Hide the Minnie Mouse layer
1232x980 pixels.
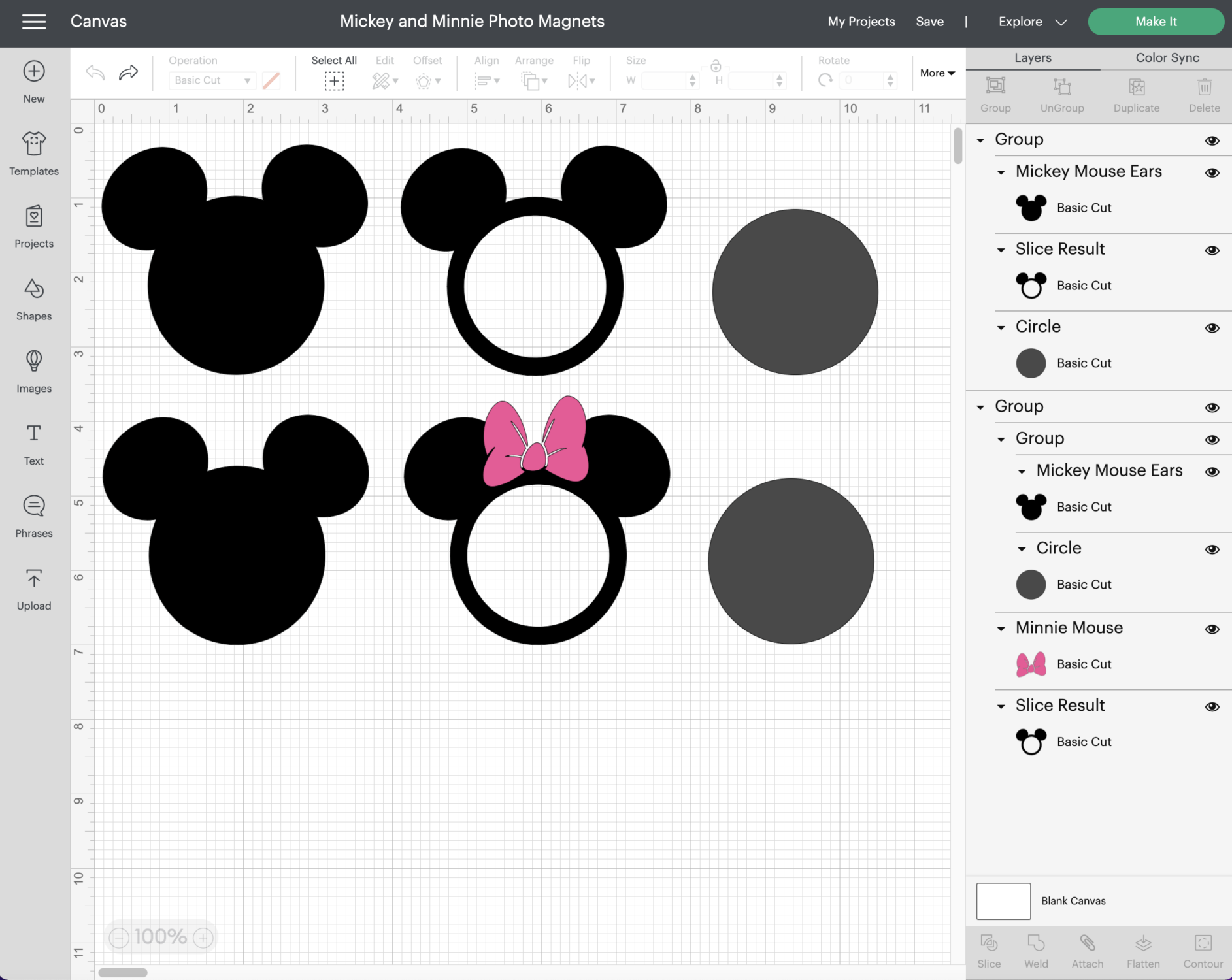1212,629
